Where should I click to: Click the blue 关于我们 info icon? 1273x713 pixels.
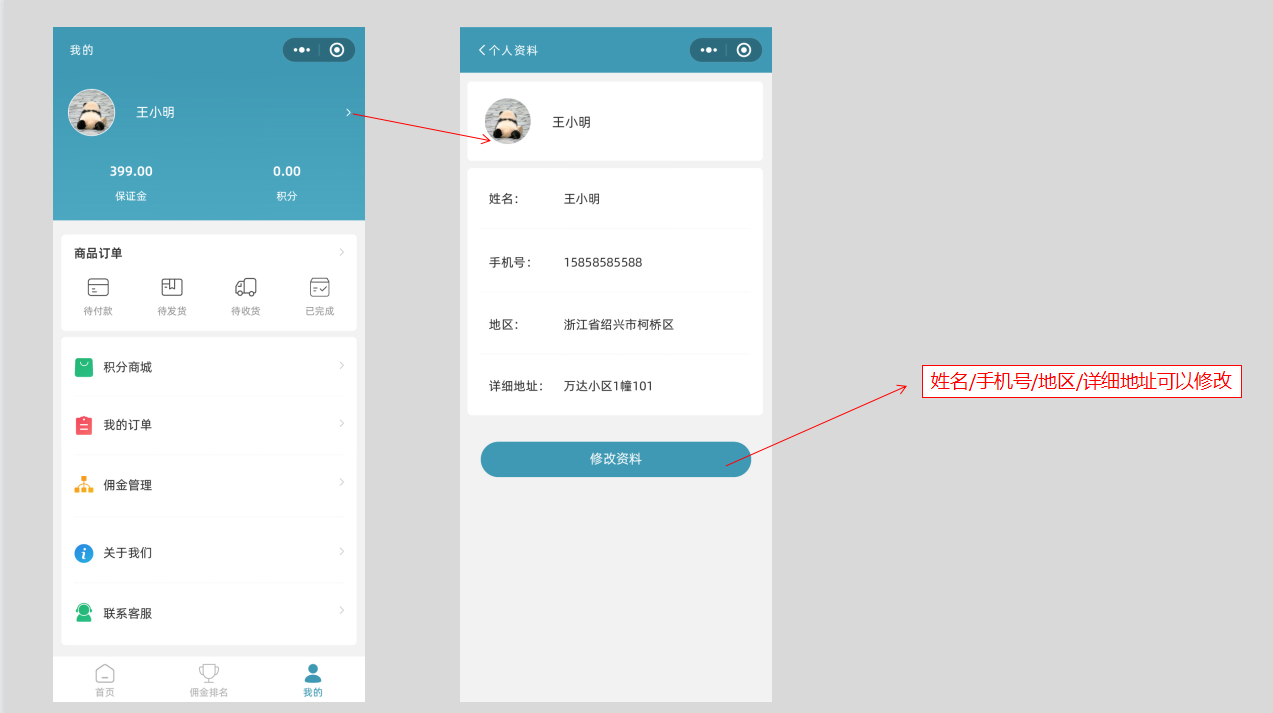point(84,553)
